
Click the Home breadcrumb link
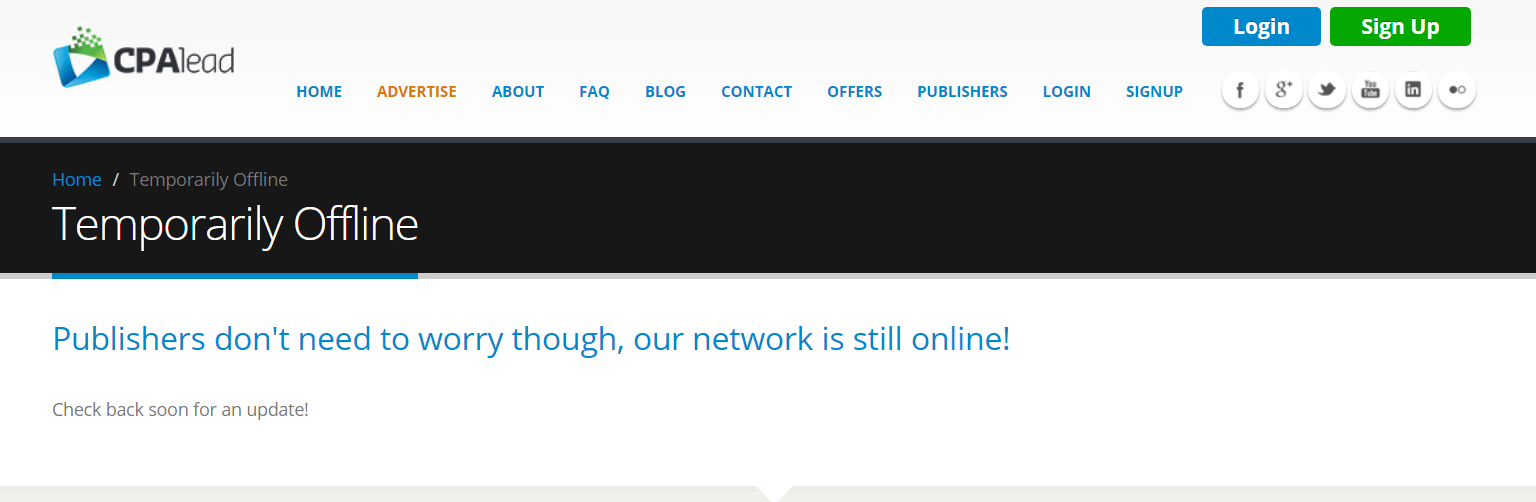click(77, 180)
